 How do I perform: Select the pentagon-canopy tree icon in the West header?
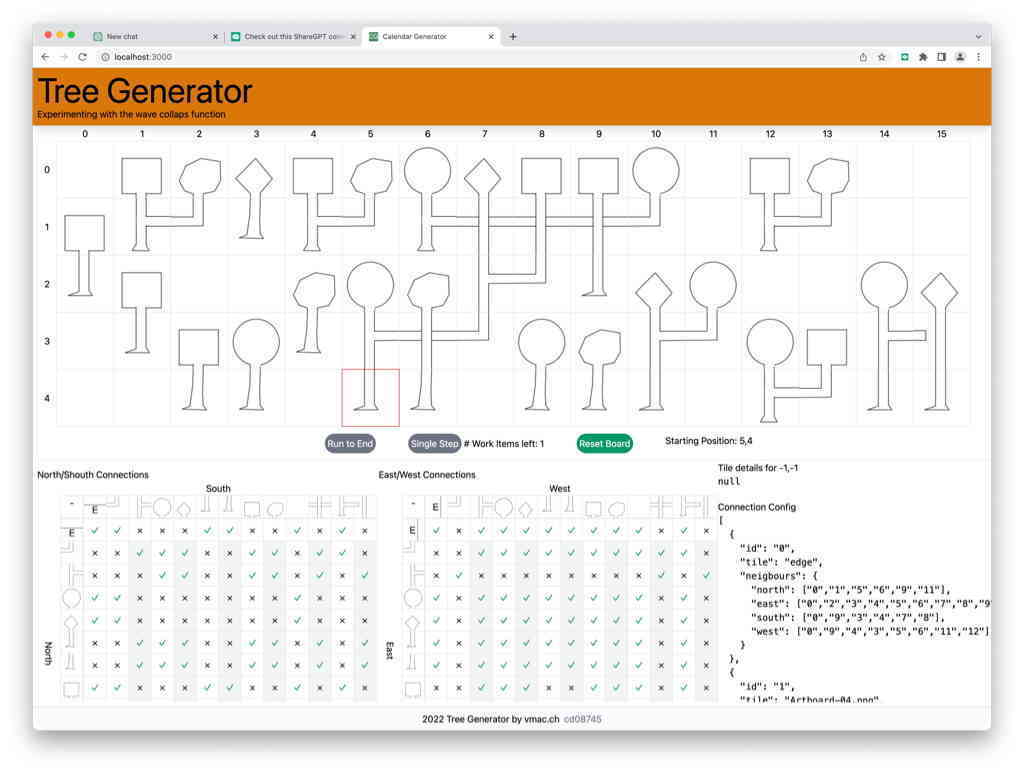[x=616, y=508]
